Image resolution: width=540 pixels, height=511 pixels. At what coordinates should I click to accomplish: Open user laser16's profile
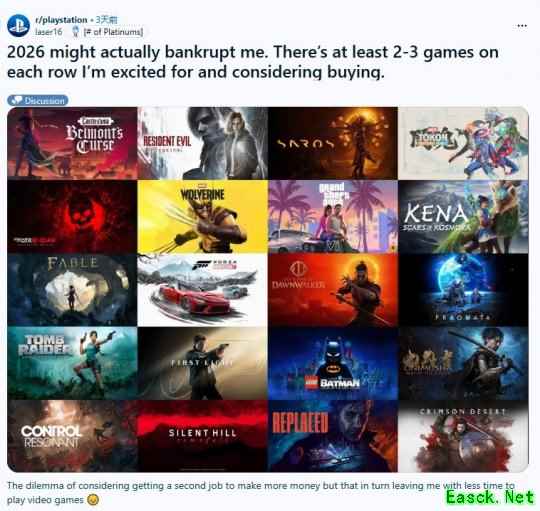[x=49, y=32]
